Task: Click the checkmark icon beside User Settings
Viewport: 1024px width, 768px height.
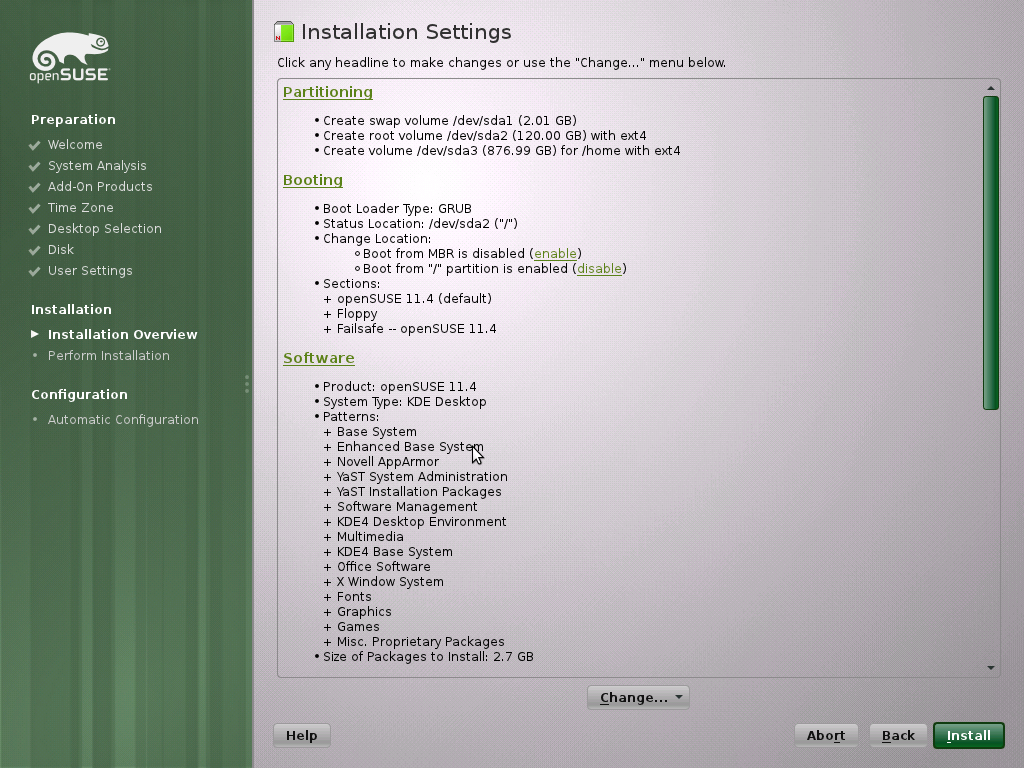Action: [35, 271]
